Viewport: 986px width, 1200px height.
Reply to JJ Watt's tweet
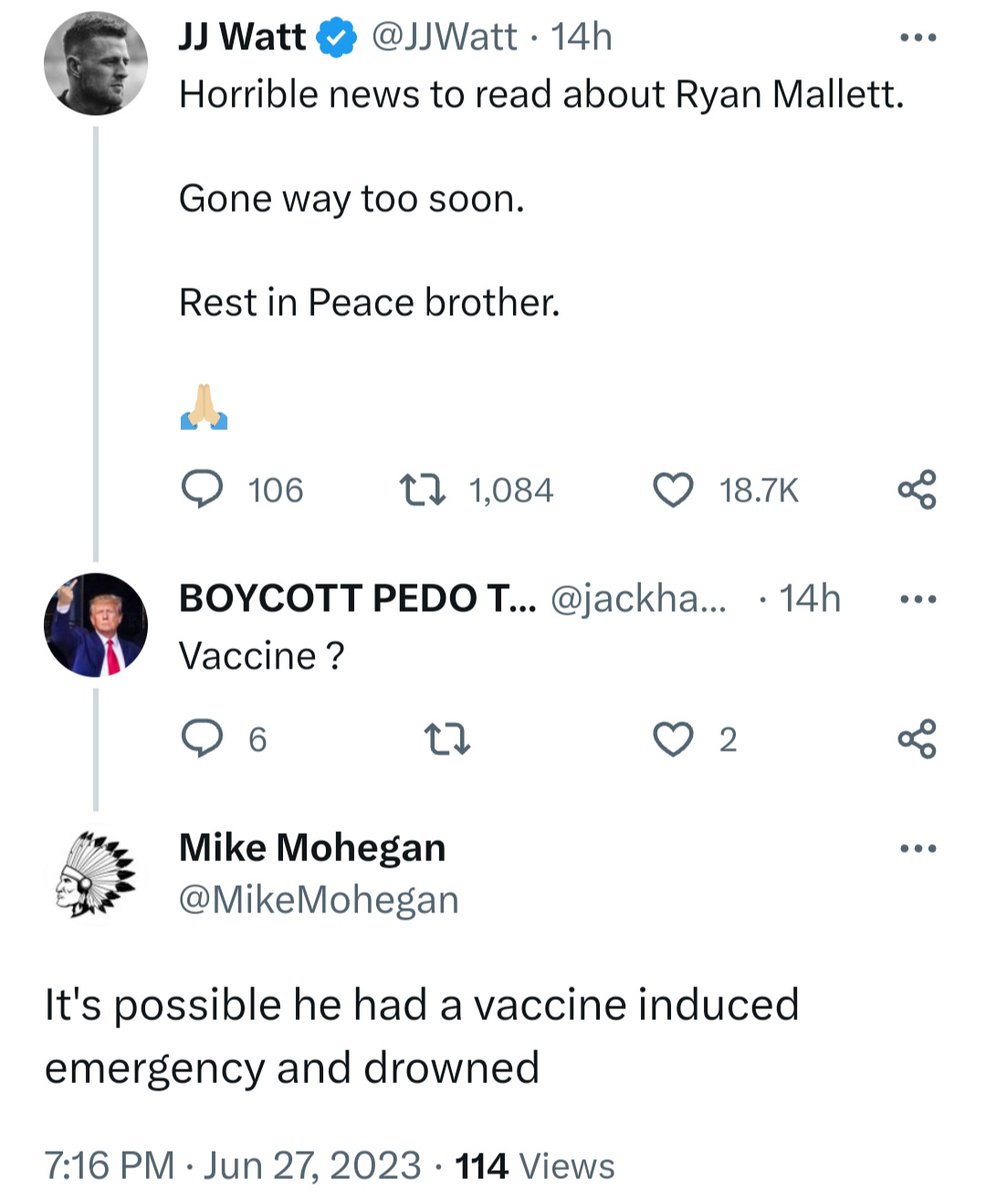206,489
